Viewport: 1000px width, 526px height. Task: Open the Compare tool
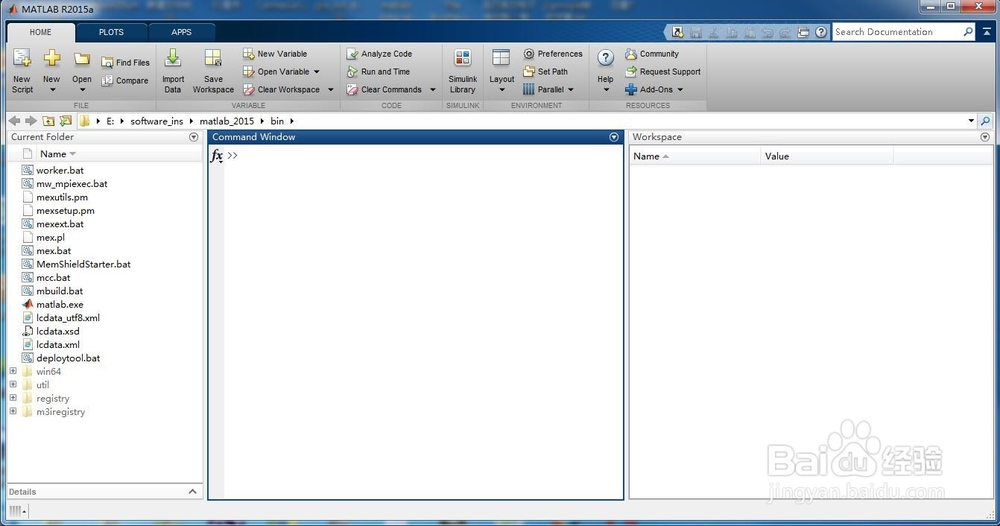tap(125, 80)
